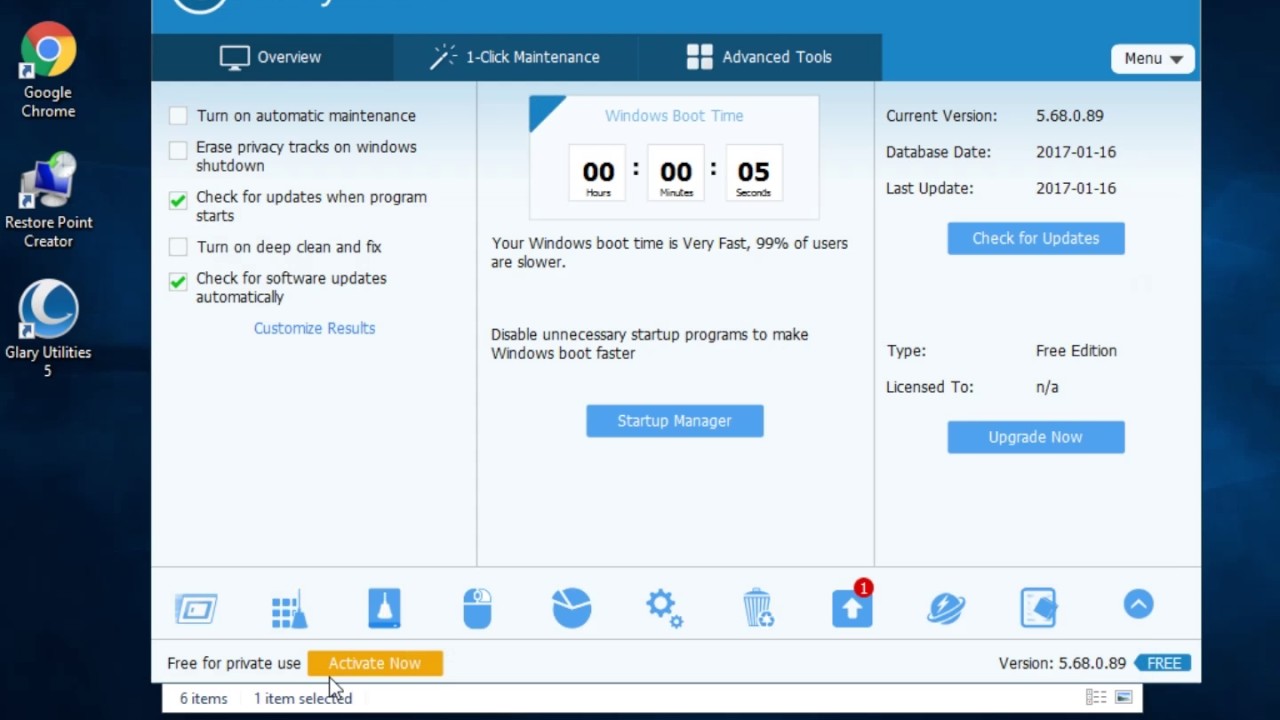This screenshot has width=1280, height=720.
Task: Enable Turn on automatic maintenance
Action: pos(177,116)
